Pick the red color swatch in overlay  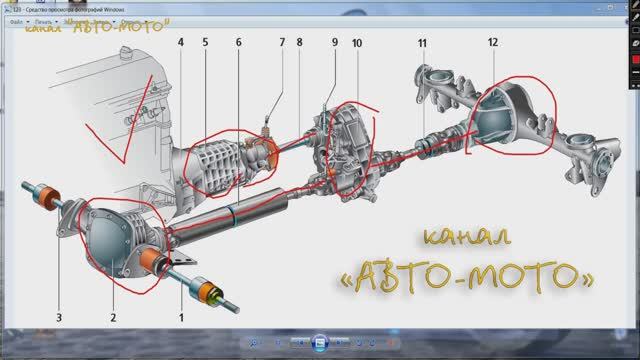[x=636, y=60]
